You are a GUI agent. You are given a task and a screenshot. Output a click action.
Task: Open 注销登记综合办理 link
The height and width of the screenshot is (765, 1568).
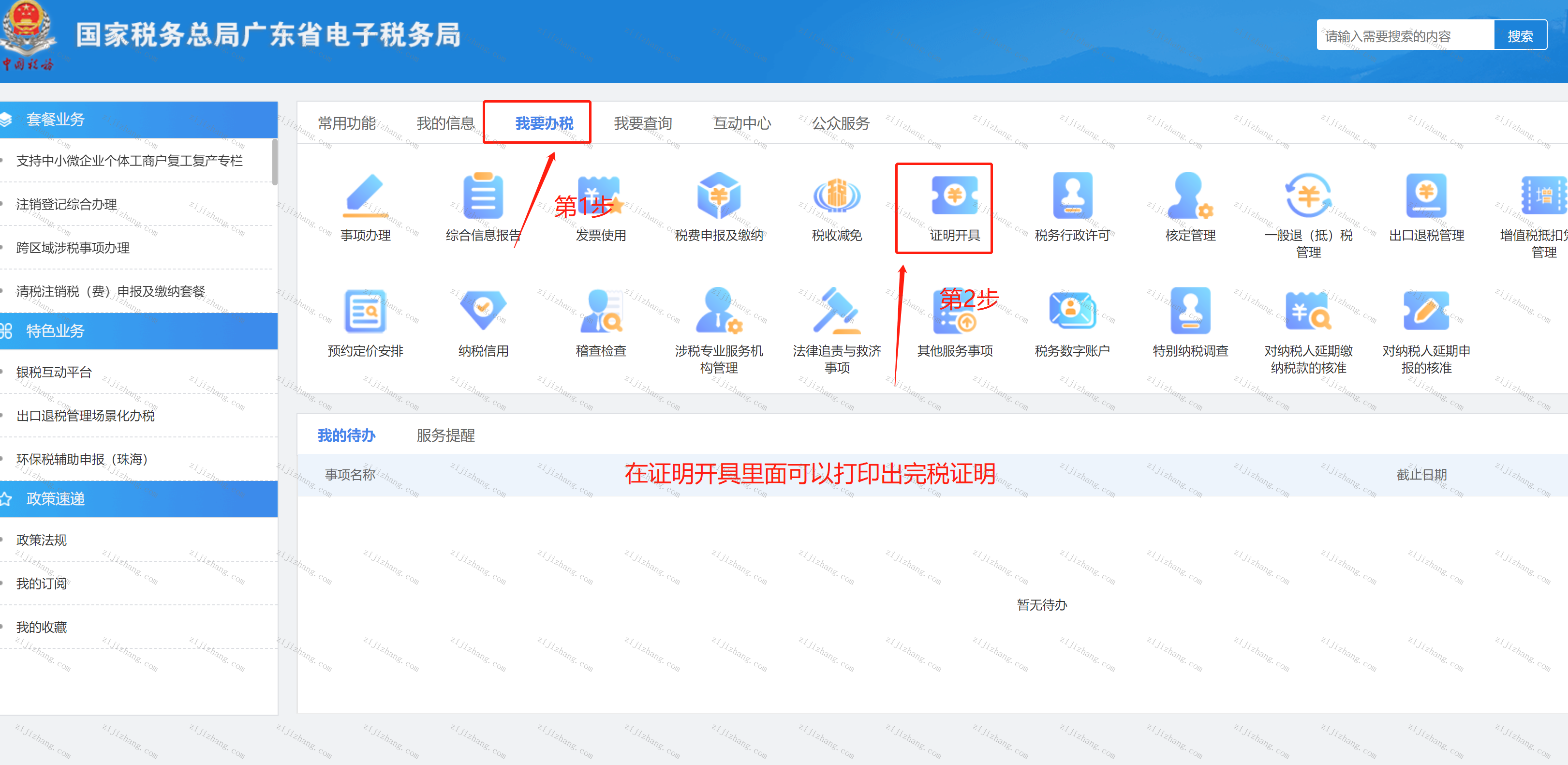click(66, 205)
